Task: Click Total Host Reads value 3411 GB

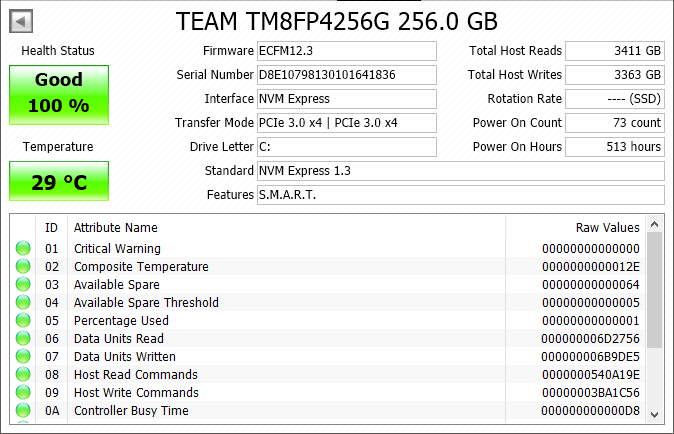Action: (615, 51)
